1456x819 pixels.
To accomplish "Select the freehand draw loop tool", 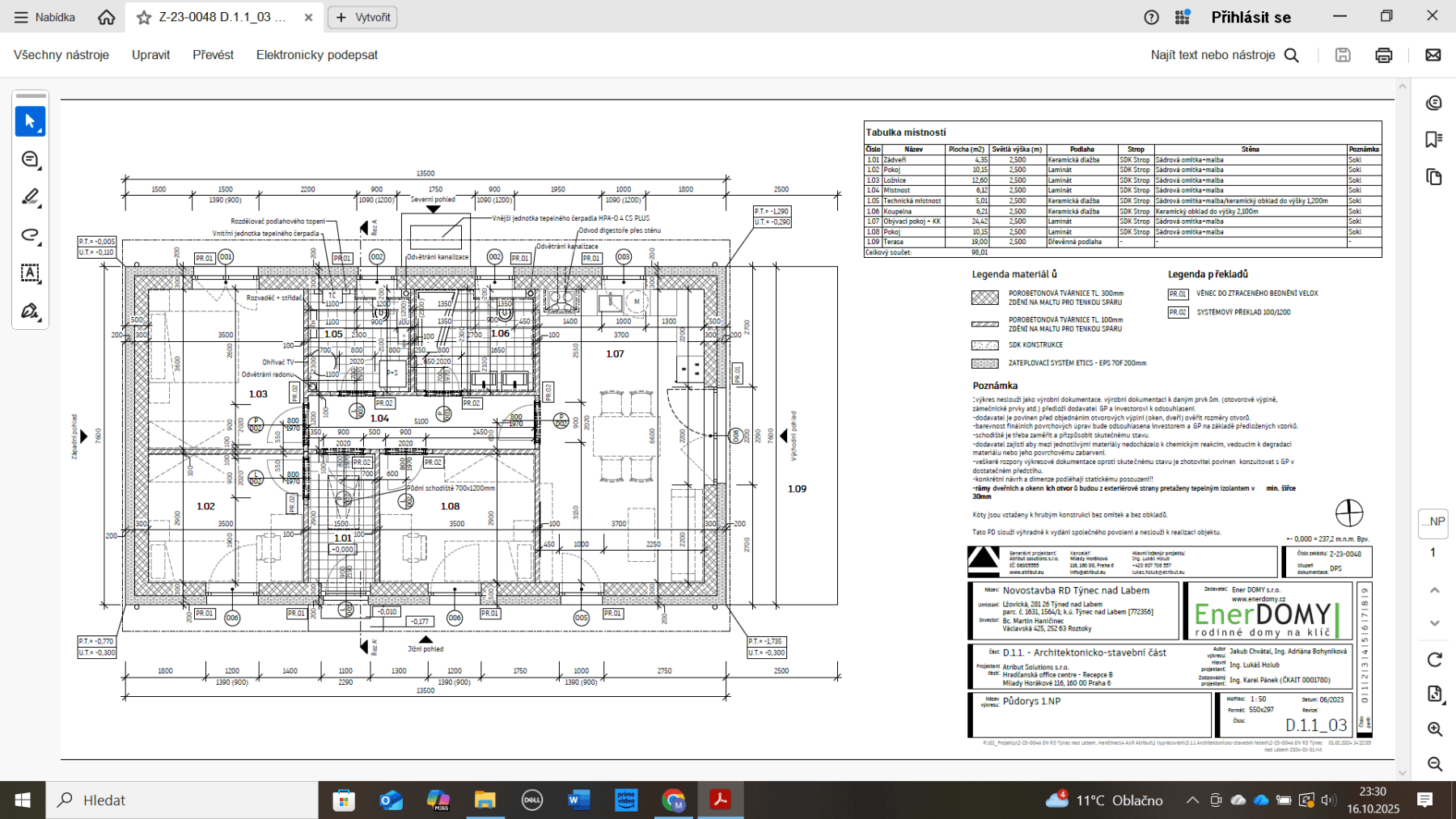I will pos(30,235).
